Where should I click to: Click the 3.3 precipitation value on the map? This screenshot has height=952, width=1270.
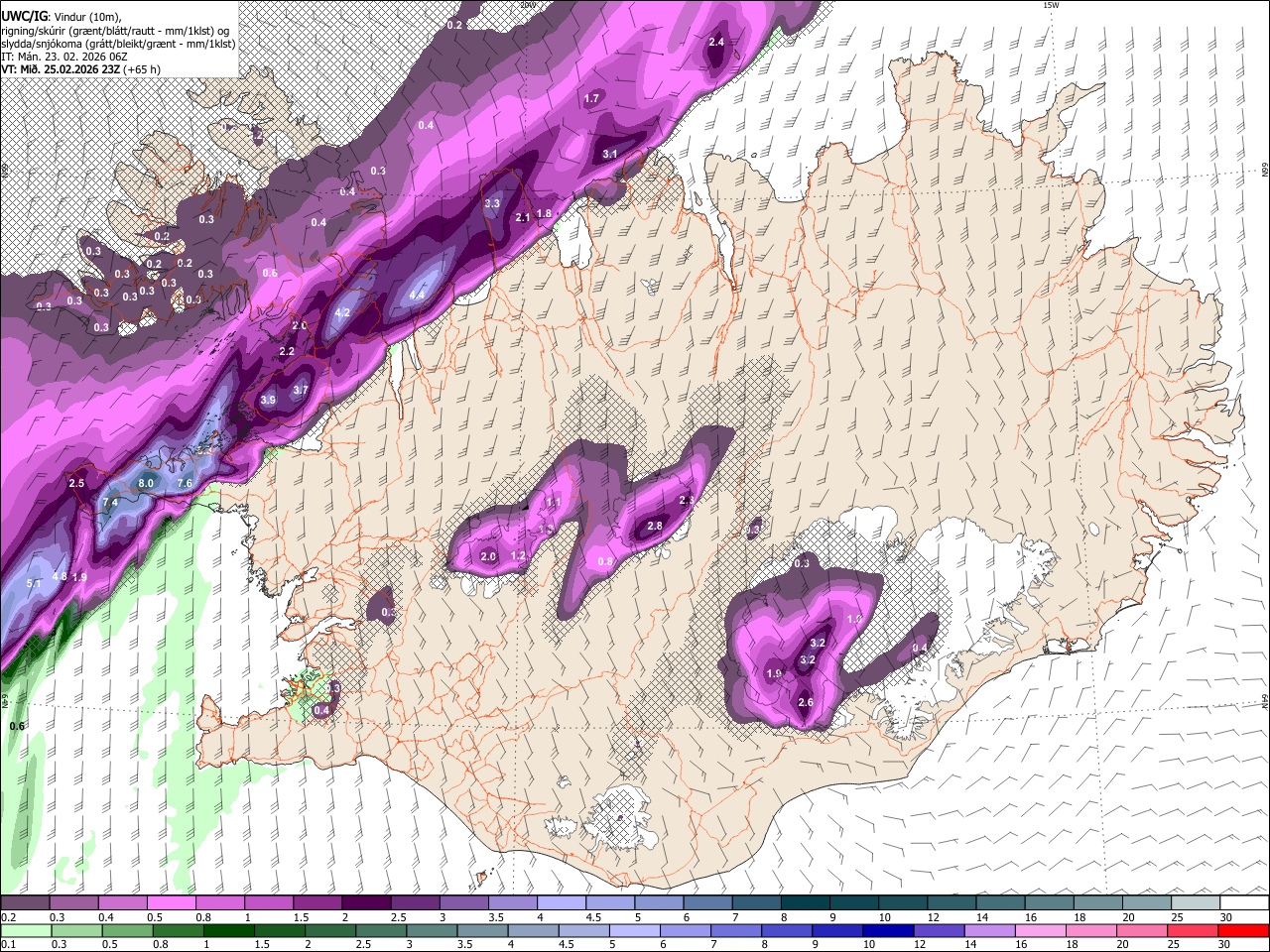(492, 203)
